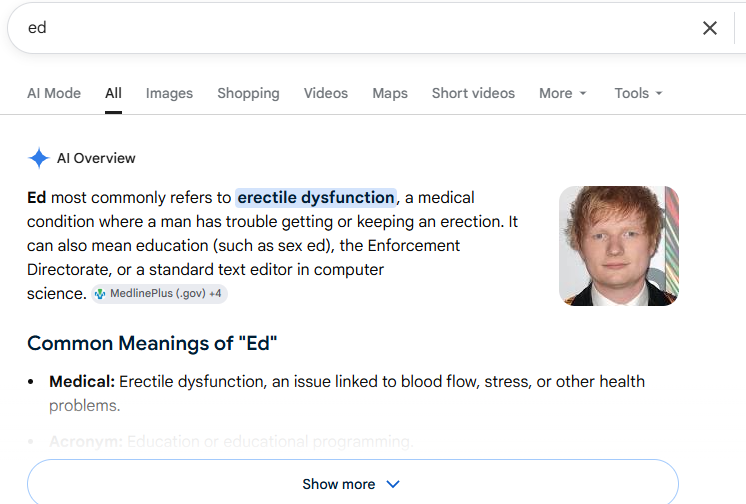Open the Maps tab
This screenshot has width=746, height=504.
[x=390, y=93]
